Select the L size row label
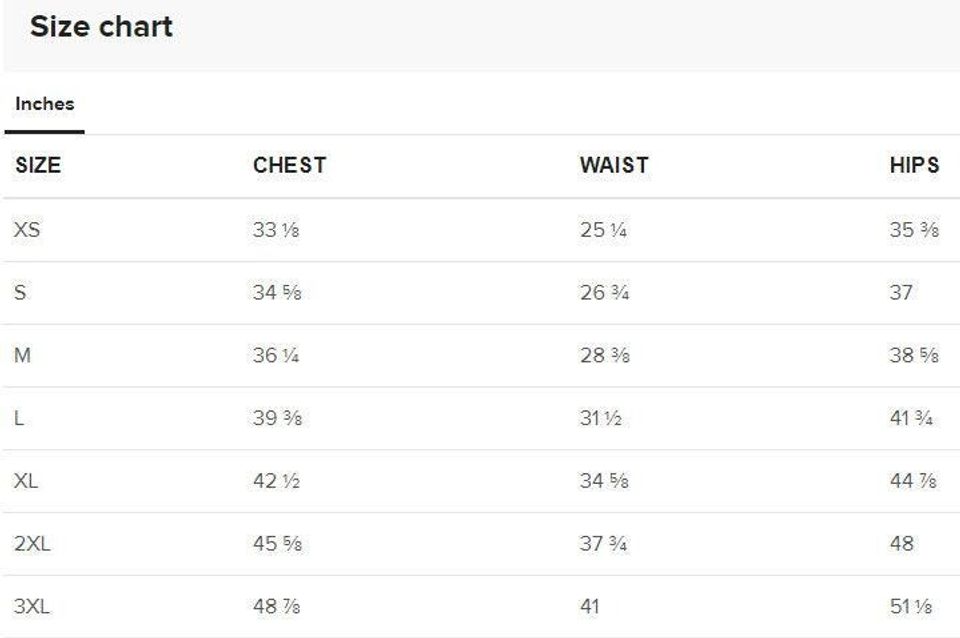 tap(19, 419)
